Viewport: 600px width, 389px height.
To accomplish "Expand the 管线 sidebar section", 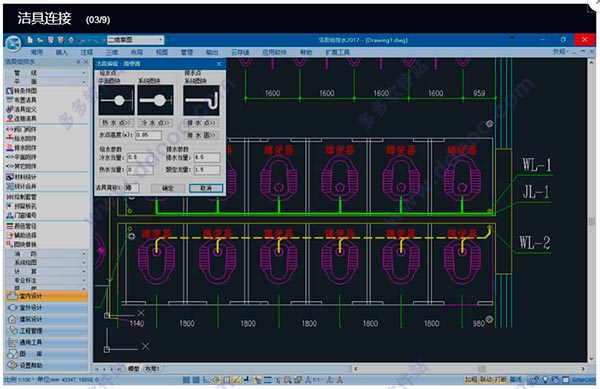I will [47, 73].
